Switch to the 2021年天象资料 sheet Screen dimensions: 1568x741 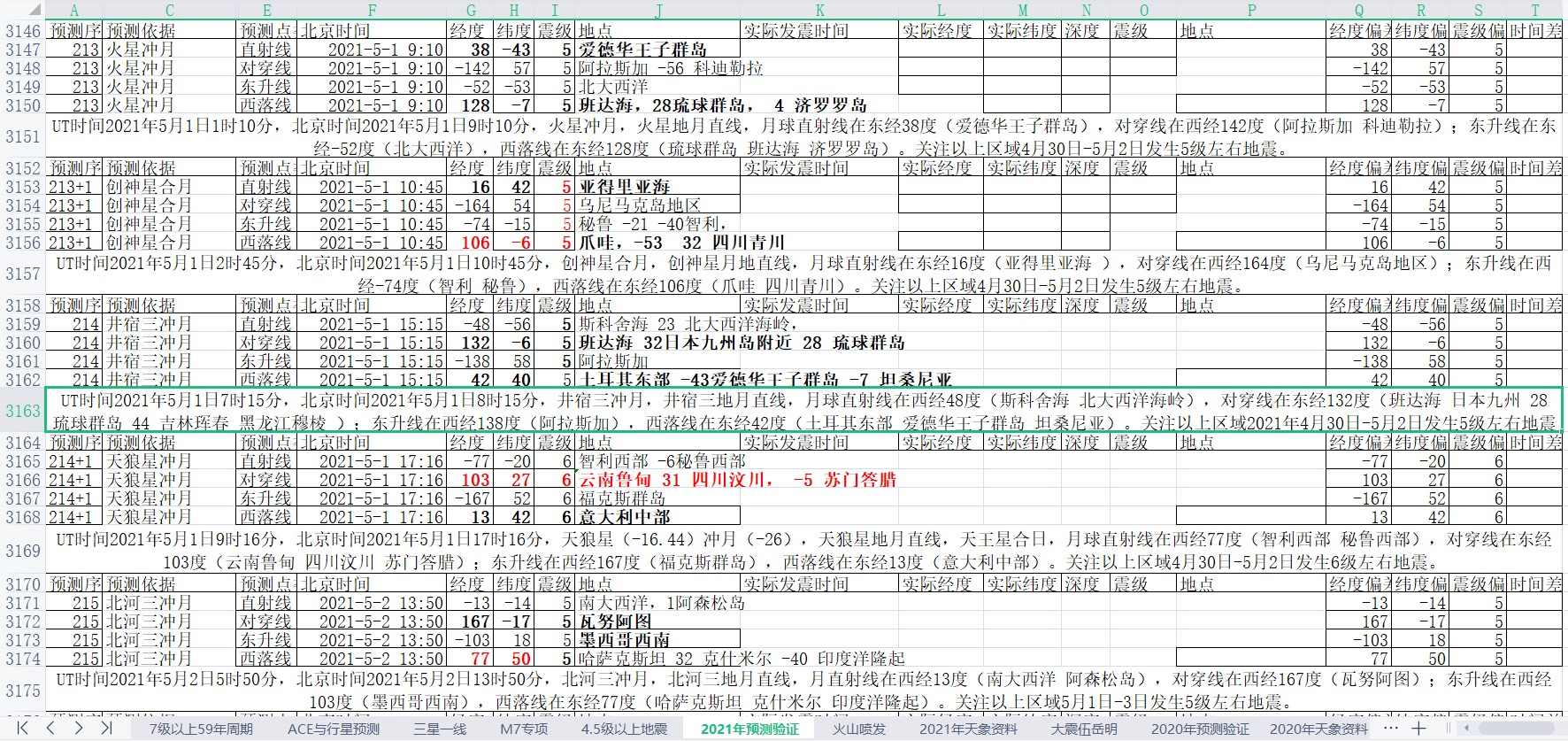[x=968, y=729]
